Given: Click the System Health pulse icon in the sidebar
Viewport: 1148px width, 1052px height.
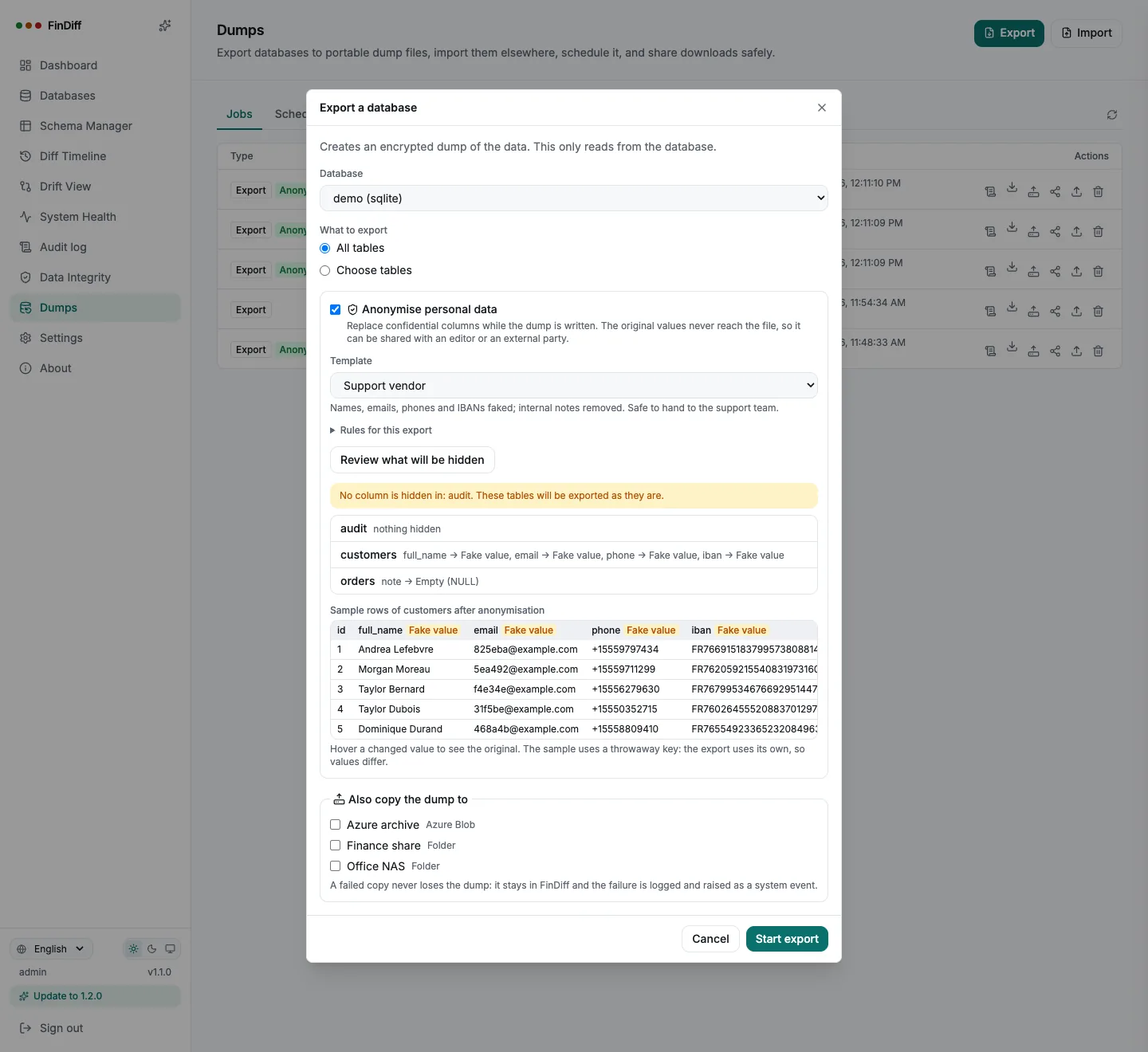Looking at the screenshot, I should (26, 217).
